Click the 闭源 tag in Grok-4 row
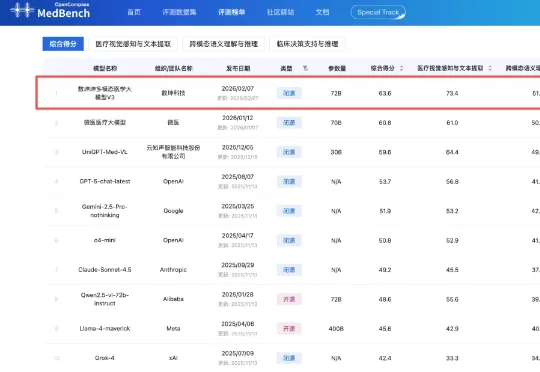This screenshot has width=540, height=372. click(289, 358)
